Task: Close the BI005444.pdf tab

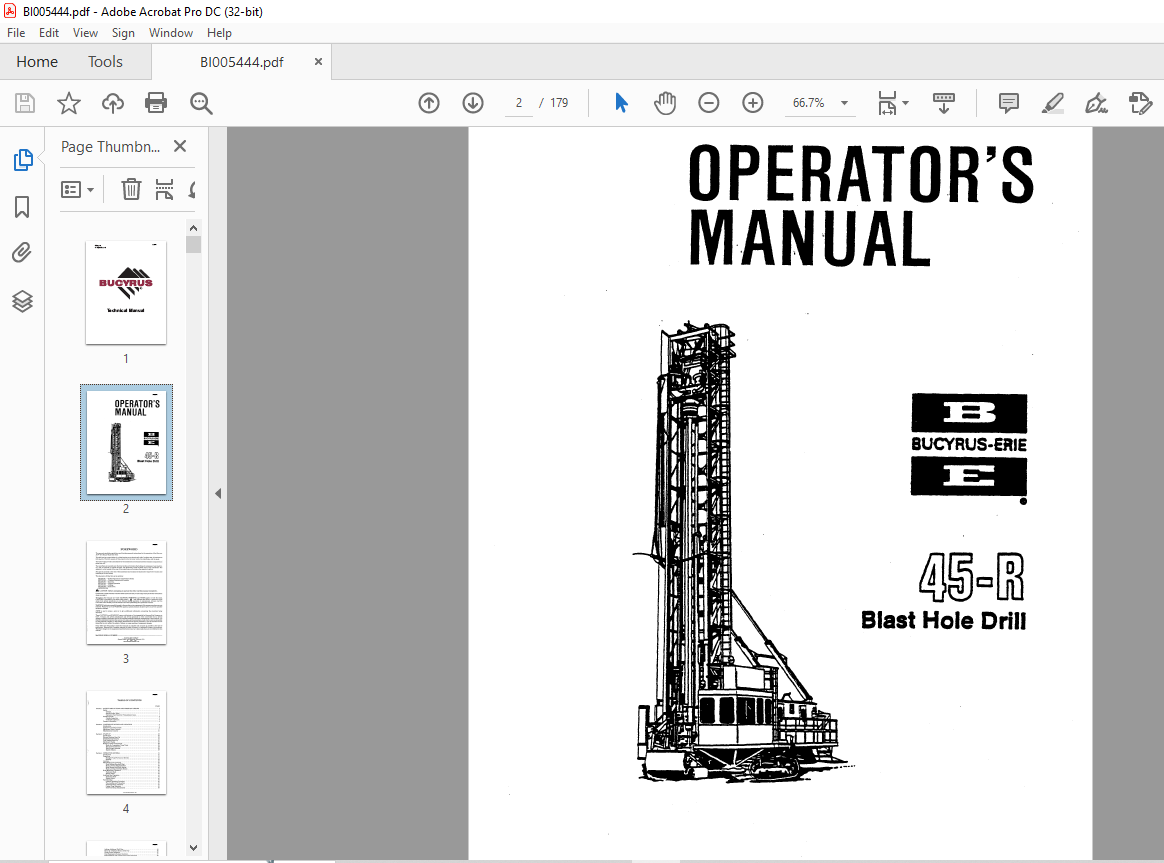Action: pyautogui.click(x=318, y=62)
